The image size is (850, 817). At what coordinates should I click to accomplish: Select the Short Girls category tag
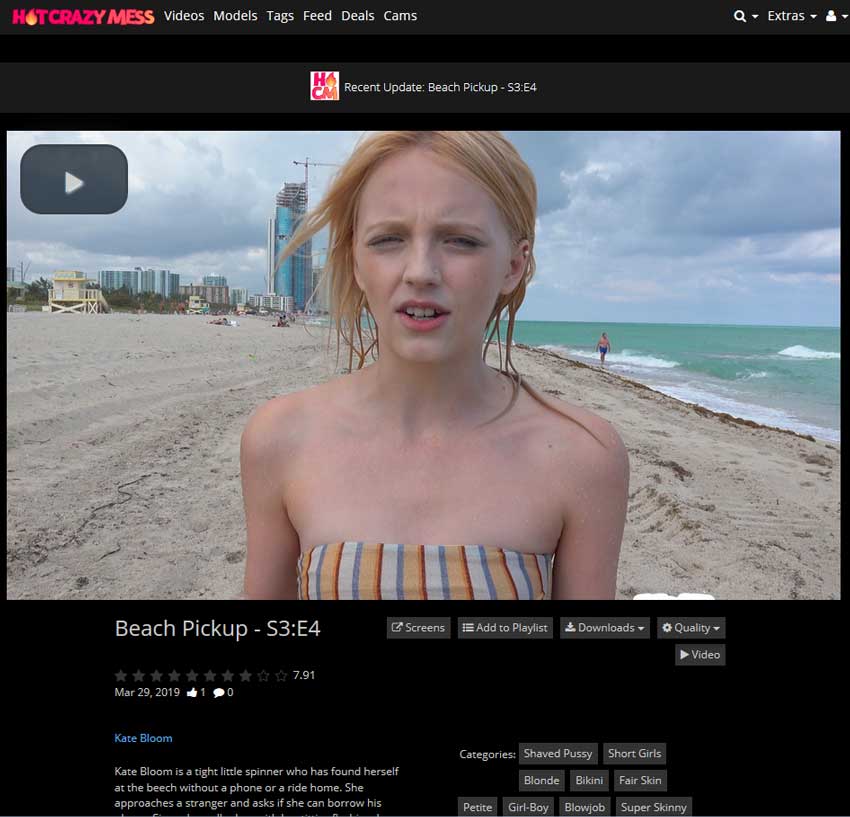[x=634, y=754]
